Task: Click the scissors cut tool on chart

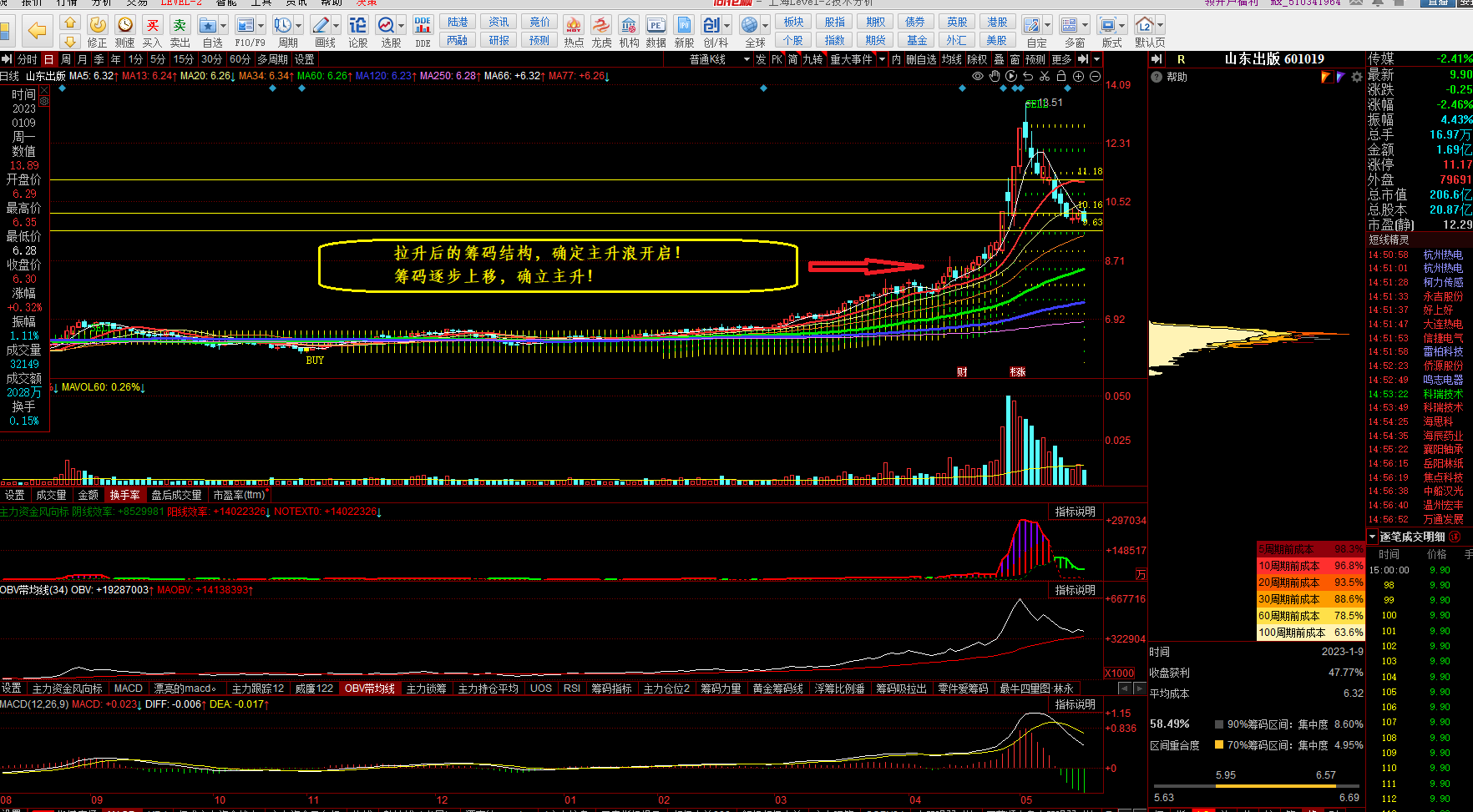Action: click(1045, 76)
